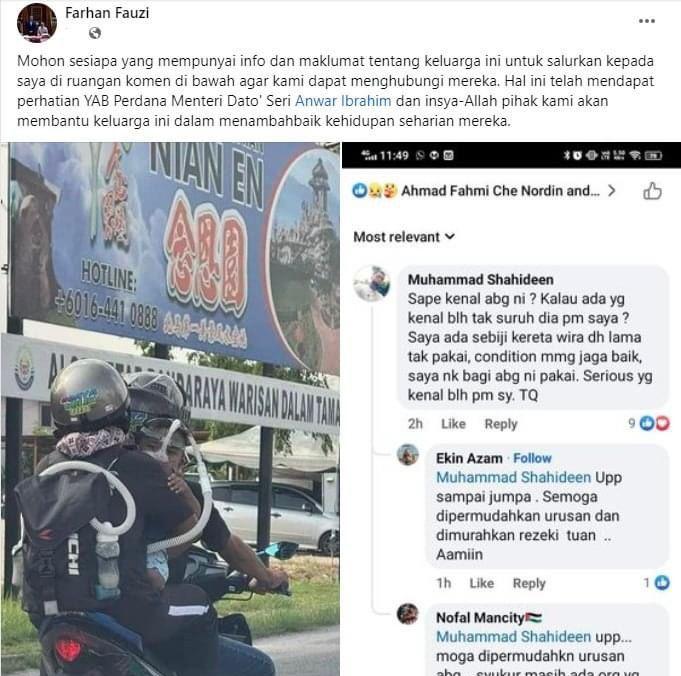The width and height of the screenshot is (681, 676).
Task: Open the motorcycle rider photo
Action: tap(170, 409)
